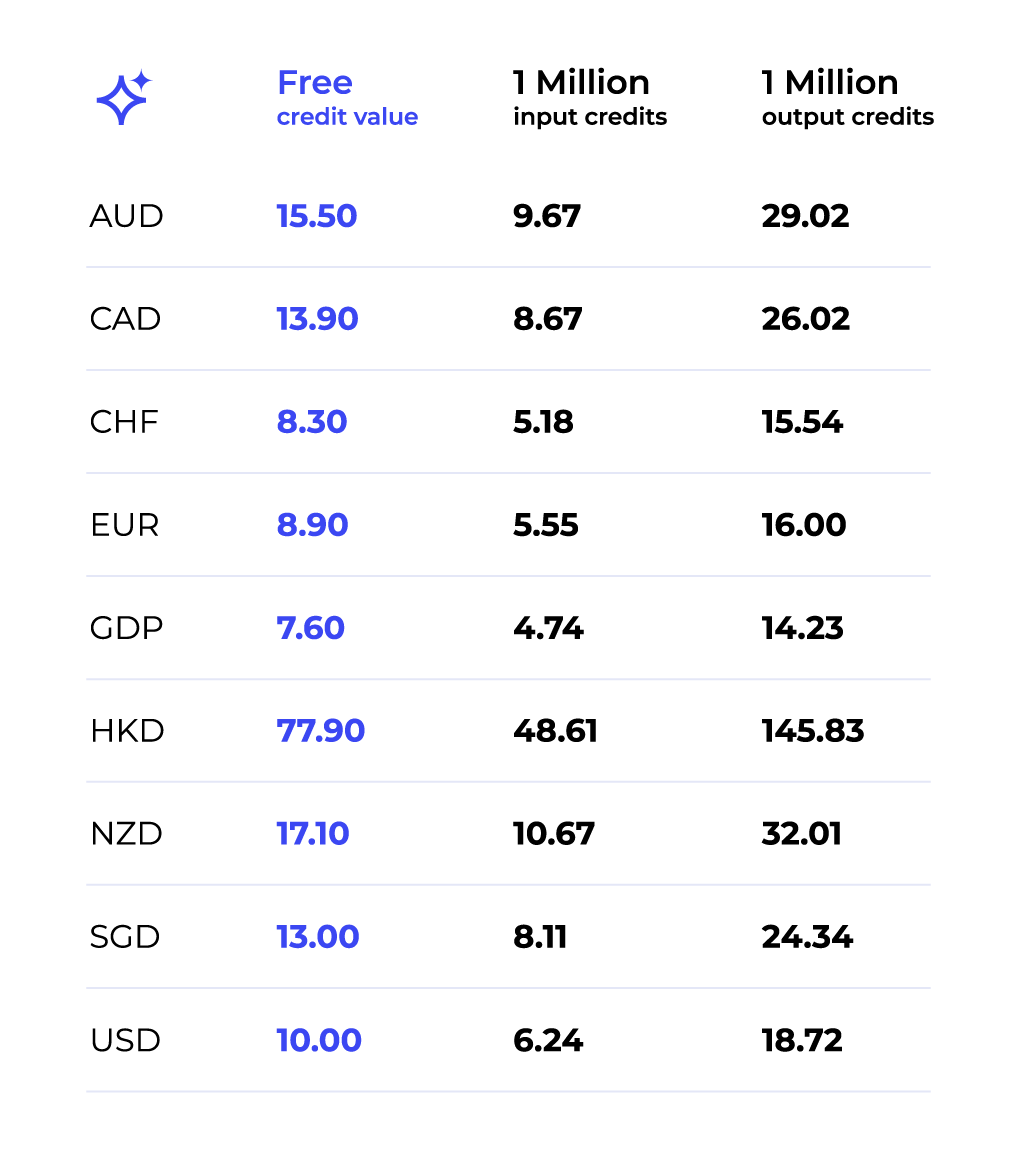Click the blue sparkle star icon
The width and height of the screenshot is (1020, 1160).
coord(123,98)
